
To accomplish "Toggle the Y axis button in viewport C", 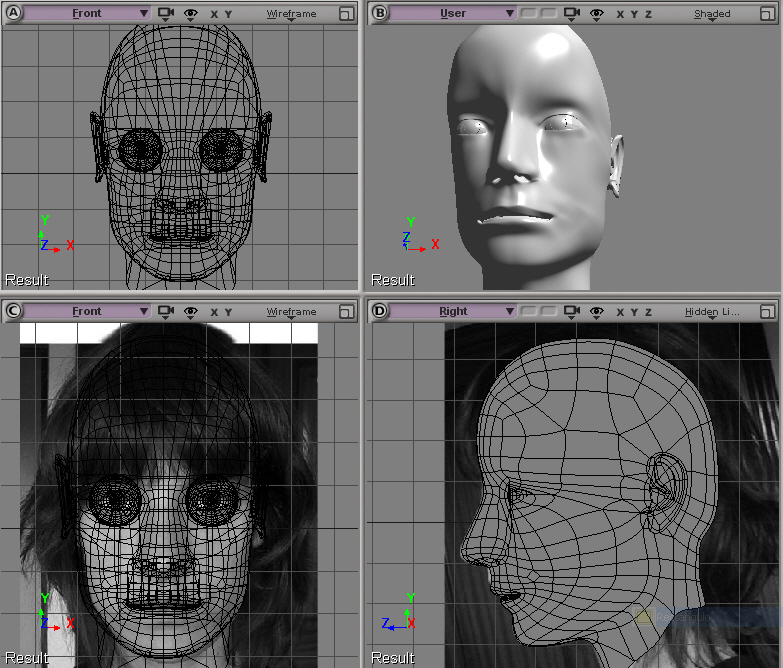I will [x=228, y=313].
